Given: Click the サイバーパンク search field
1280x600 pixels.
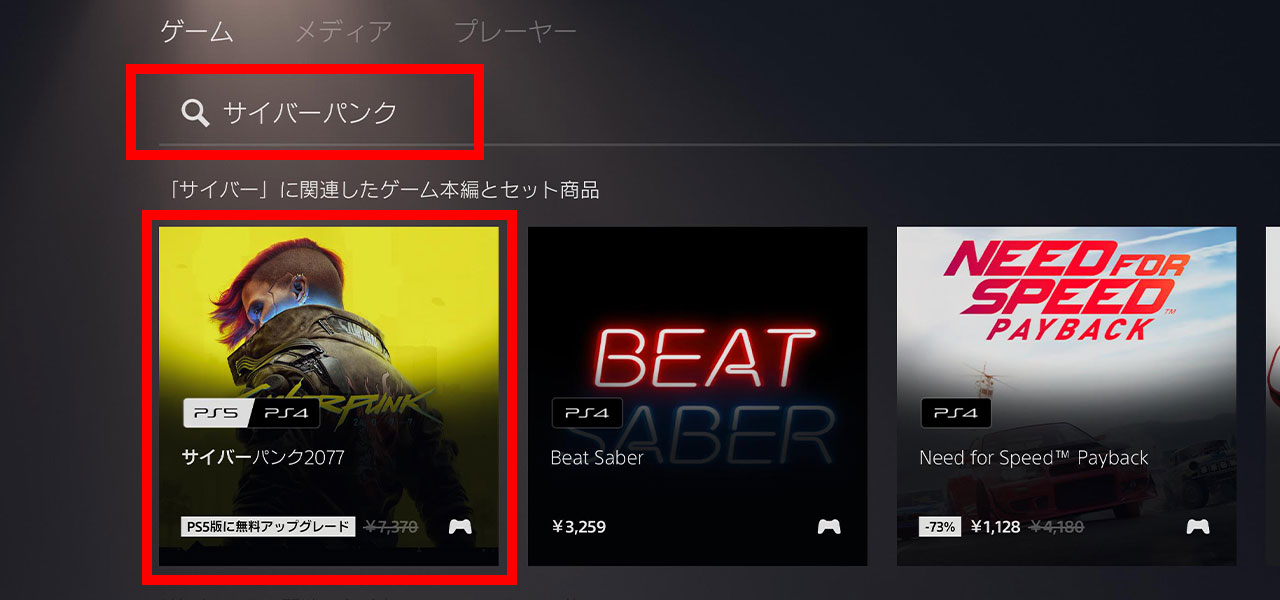Looking at the screenshot, I should click(x=317, y=113).
